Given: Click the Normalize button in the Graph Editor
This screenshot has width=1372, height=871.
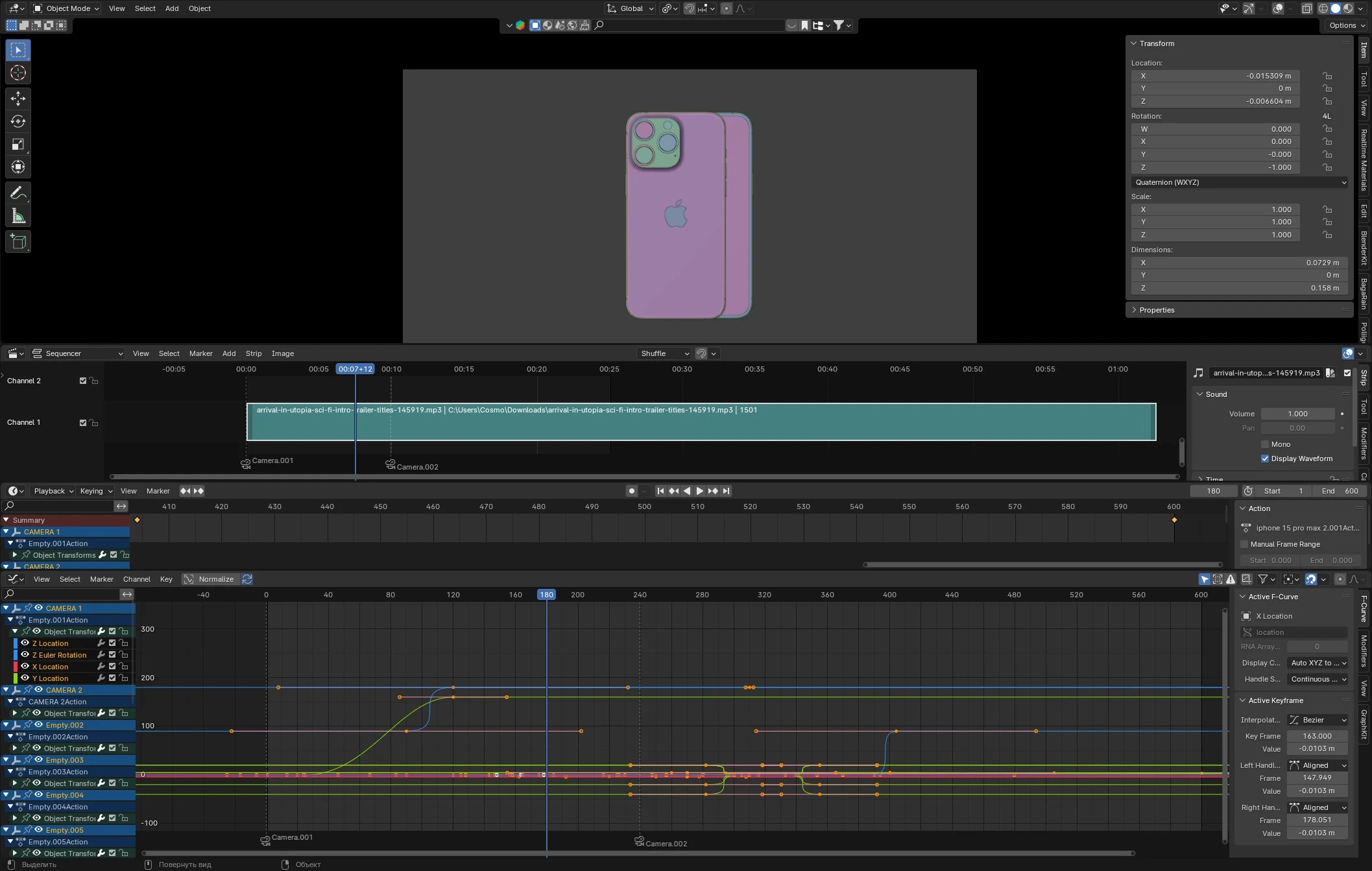Looking at the screenshot, I should (210, 579).
